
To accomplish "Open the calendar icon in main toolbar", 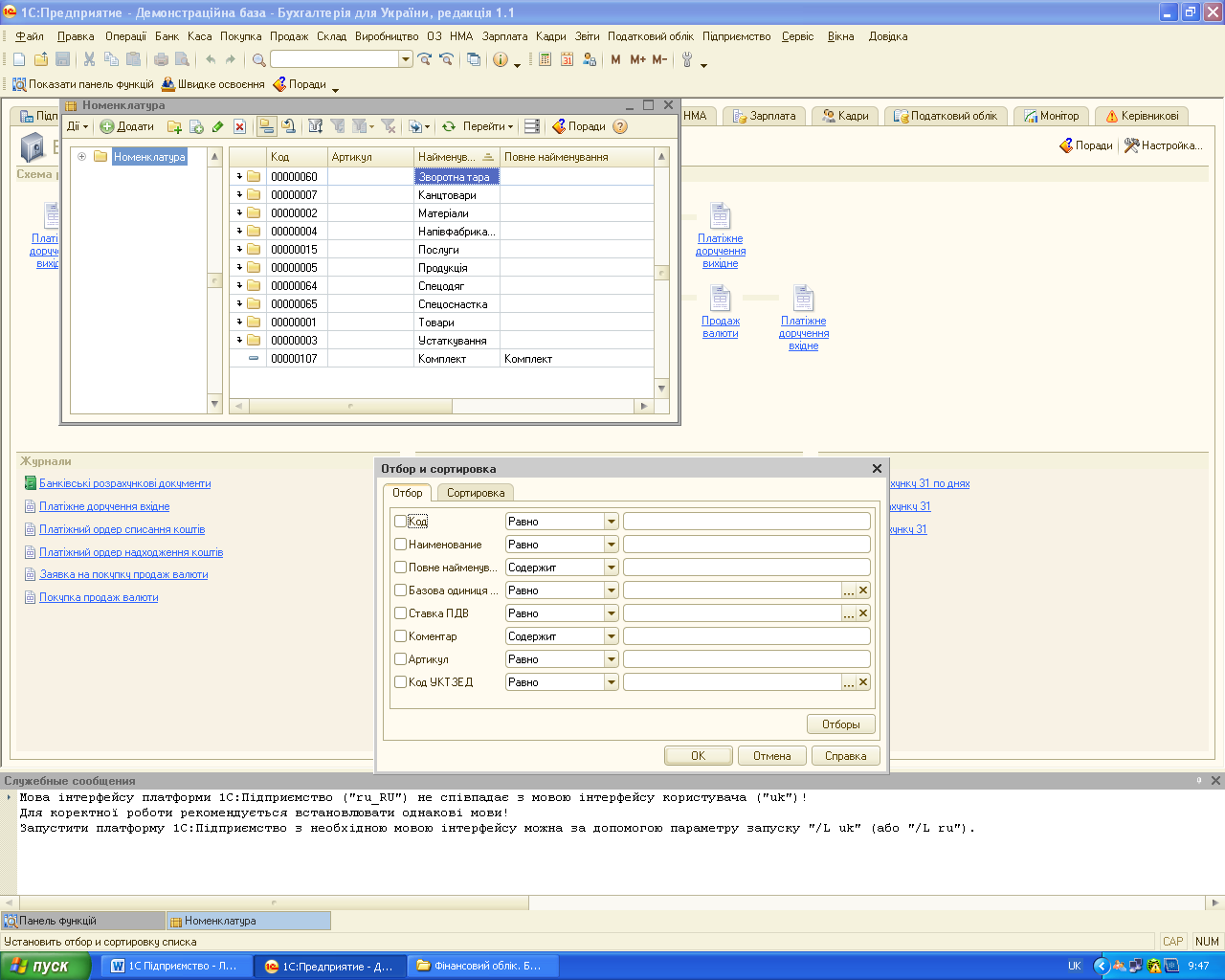I will tap(567, 59).
